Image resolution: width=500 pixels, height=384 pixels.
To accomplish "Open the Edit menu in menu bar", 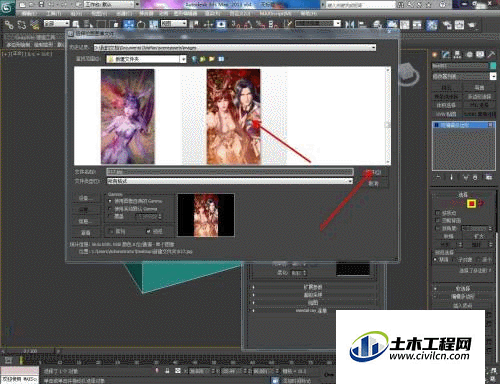I will click(x=29, y=14).
